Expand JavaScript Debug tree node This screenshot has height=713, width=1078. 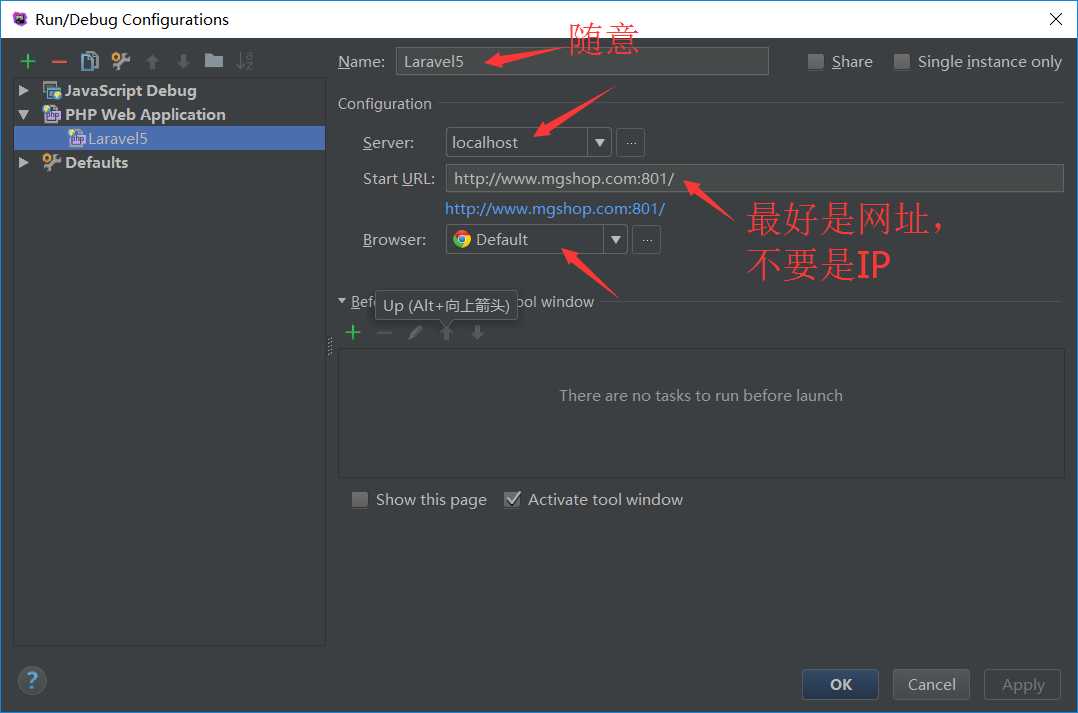[23, 91]
